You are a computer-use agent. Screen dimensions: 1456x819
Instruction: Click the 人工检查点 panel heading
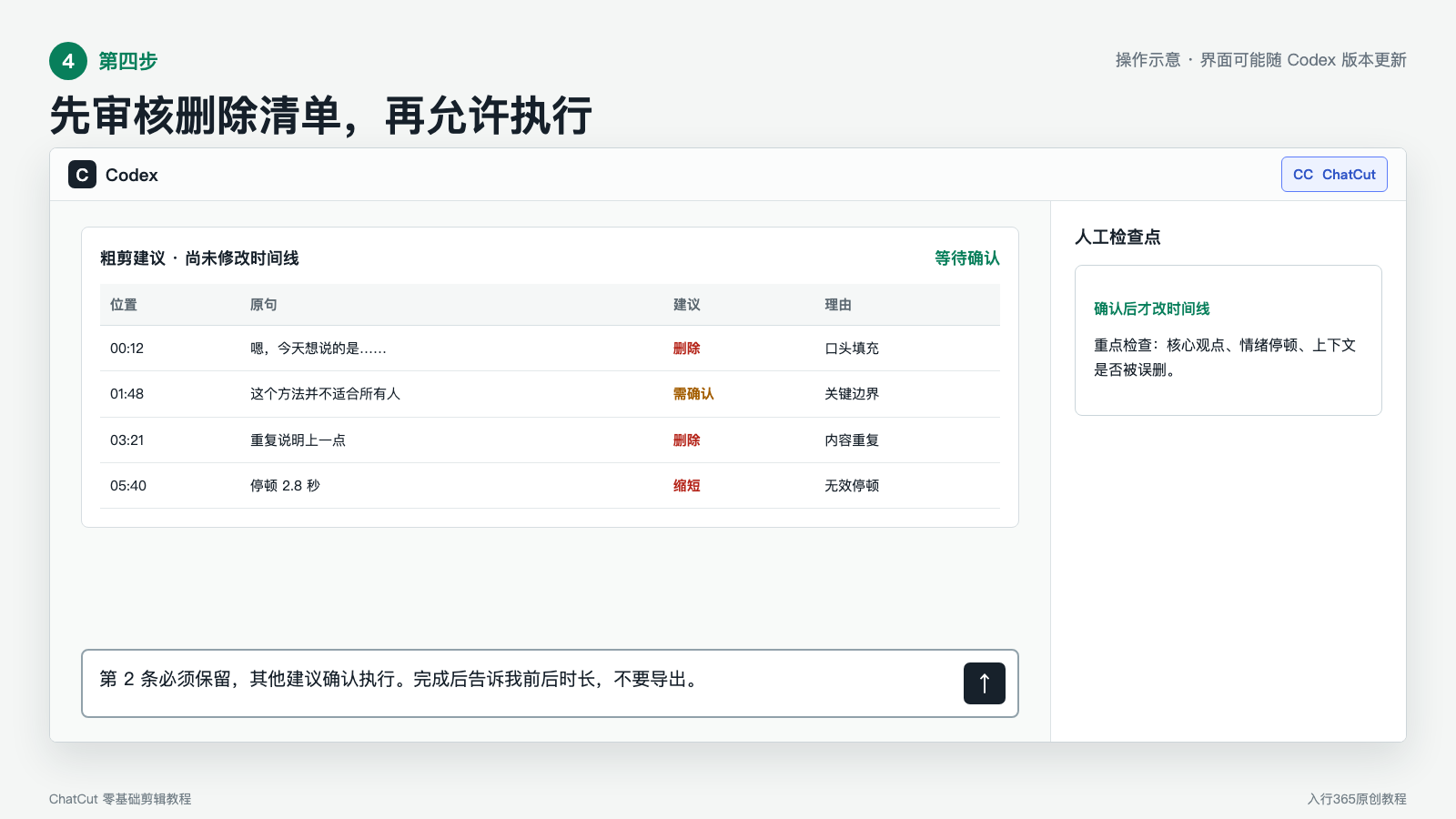[1117, 238]
